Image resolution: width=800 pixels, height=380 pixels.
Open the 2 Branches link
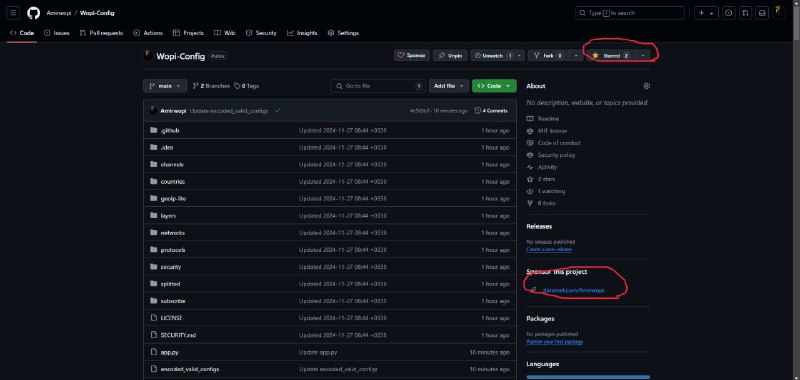click(211, 86)
